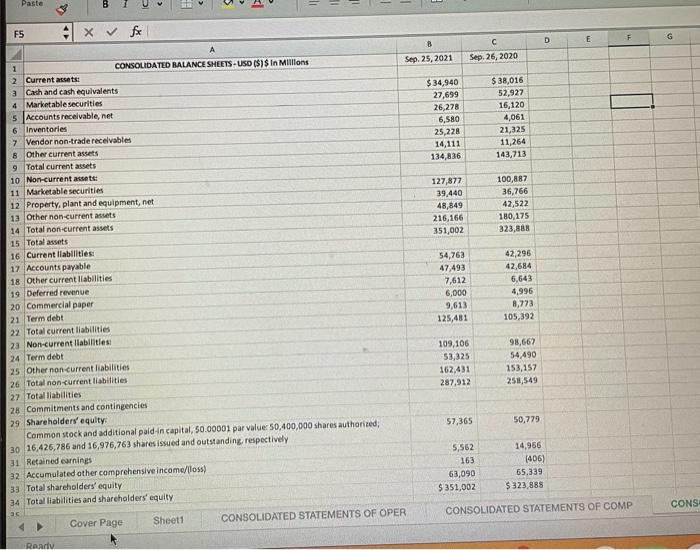Viewport: 700px width, 550px height.
Task: Open the font color dropdown arrow
Action: [x=271, y=3]
